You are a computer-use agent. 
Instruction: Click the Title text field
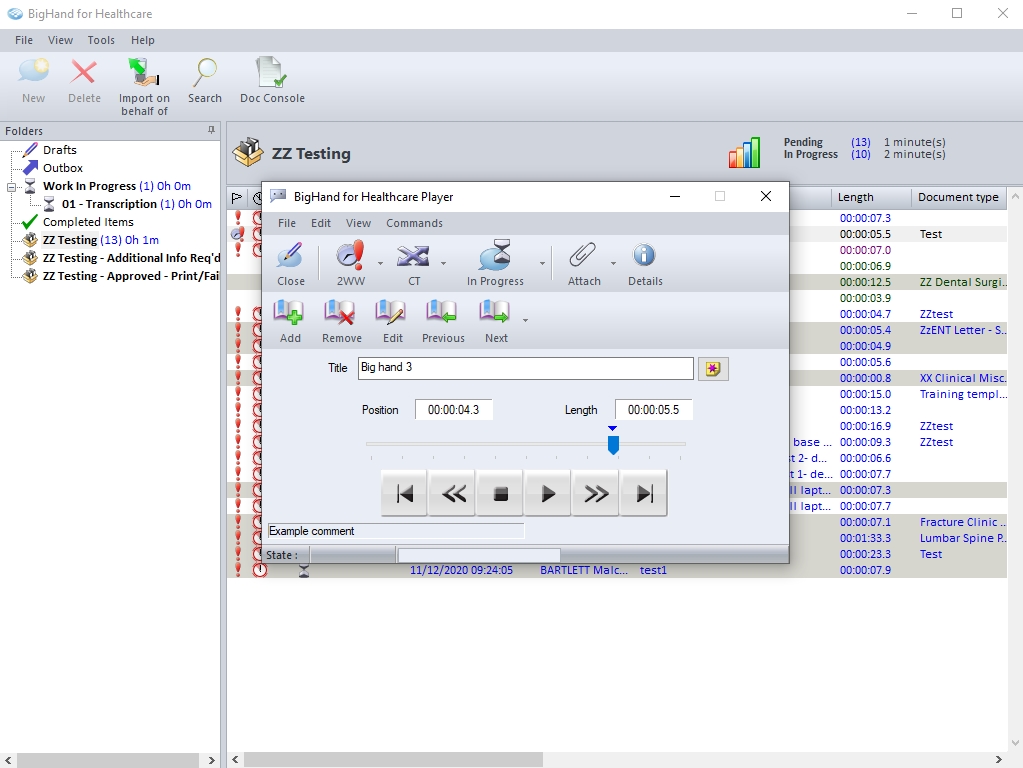click(525, 368)
